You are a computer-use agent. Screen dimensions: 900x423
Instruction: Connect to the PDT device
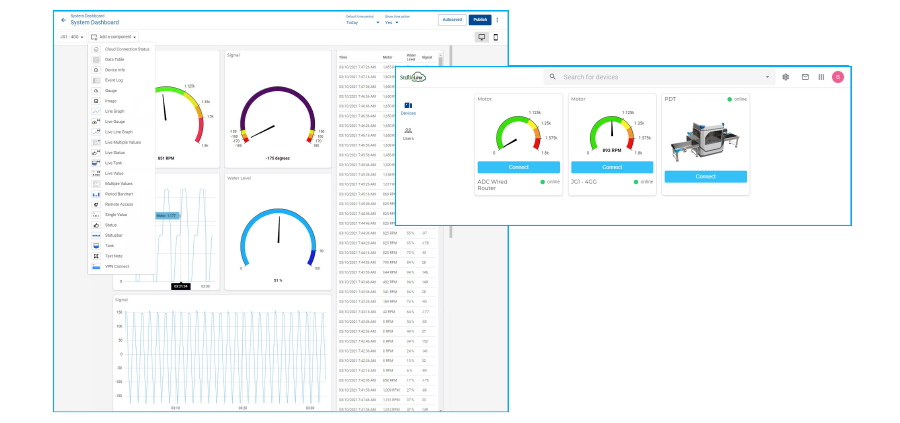click(x=705, y=177)
